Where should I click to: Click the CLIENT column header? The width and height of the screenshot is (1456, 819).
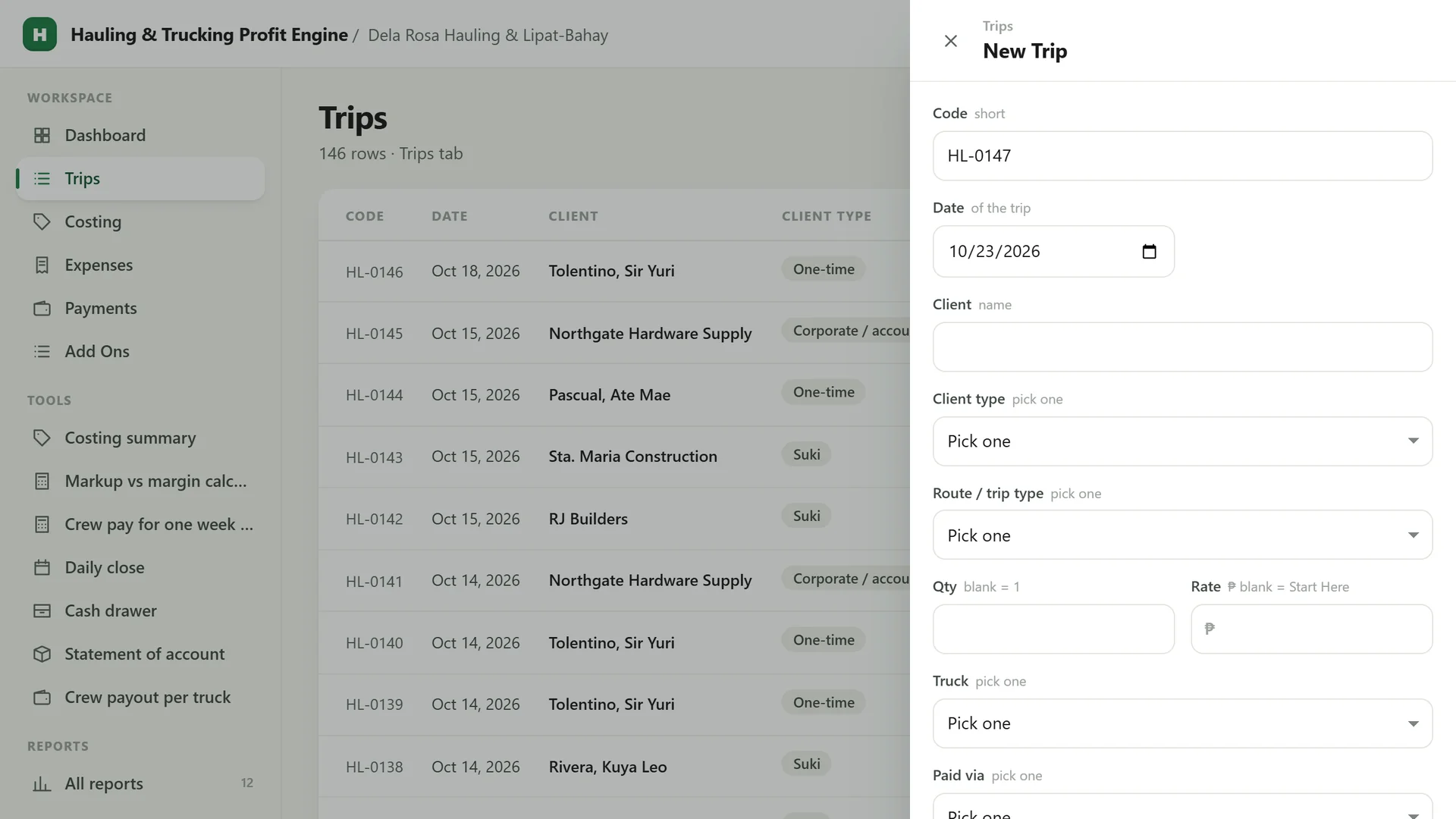573,216
